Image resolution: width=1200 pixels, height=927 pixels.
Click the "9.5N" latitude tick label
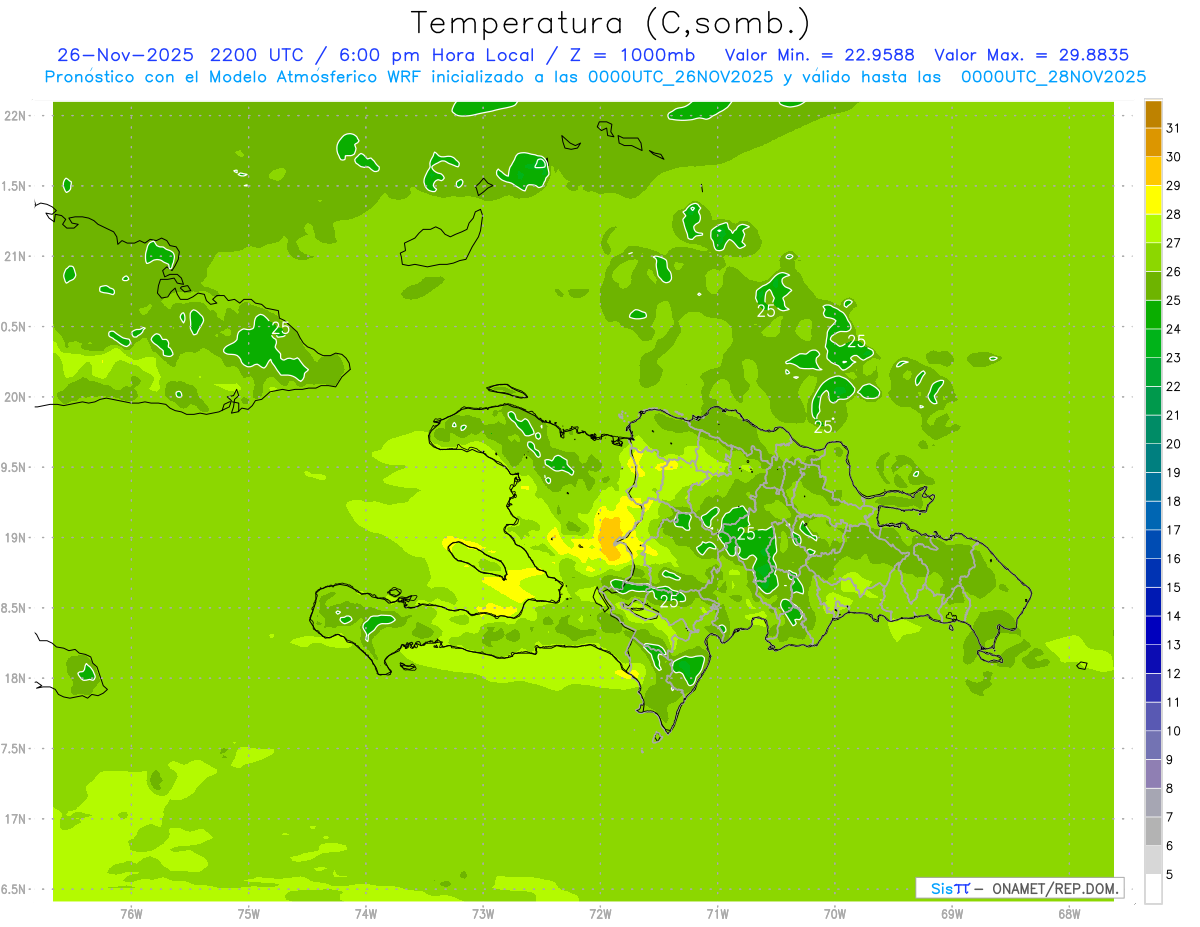15,467
